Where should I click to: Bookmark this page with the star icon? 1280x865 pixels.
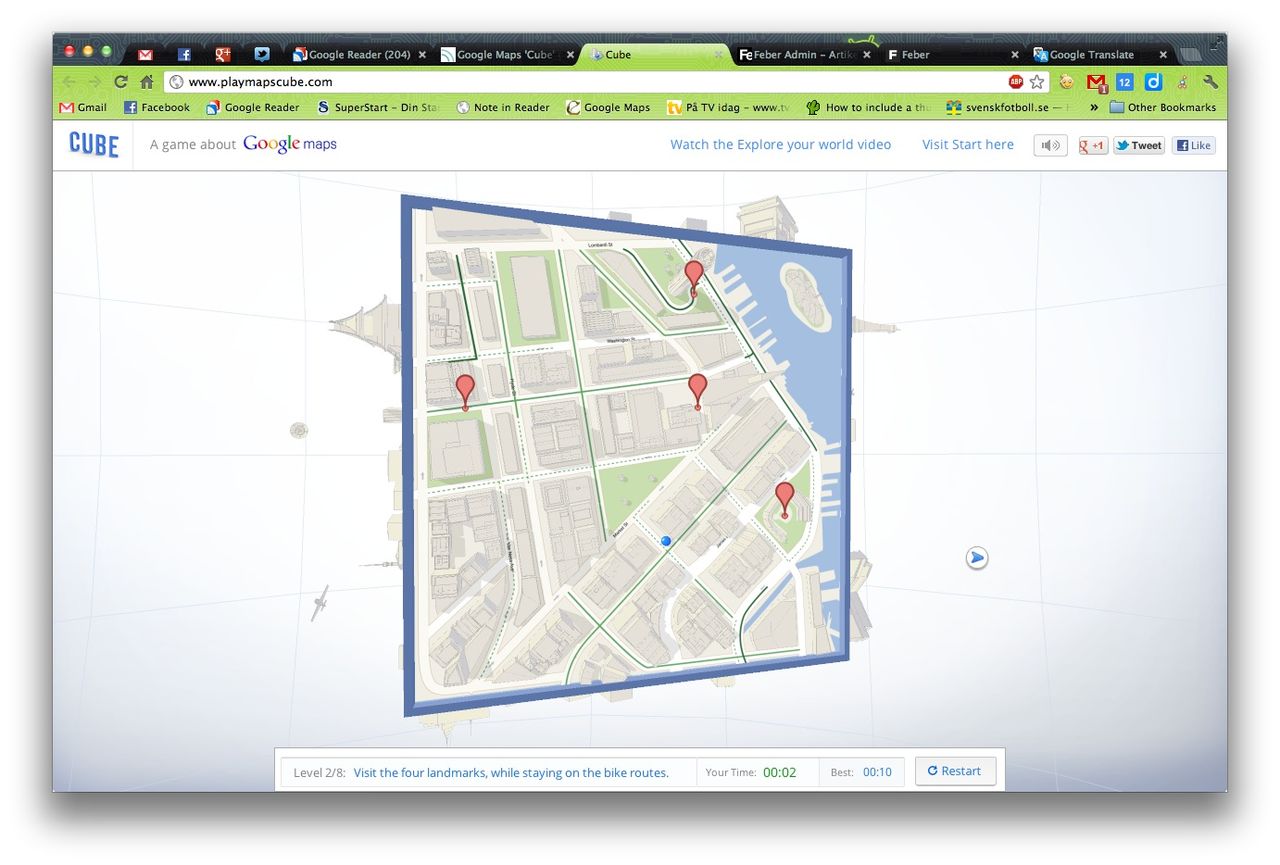[1037, 82]
